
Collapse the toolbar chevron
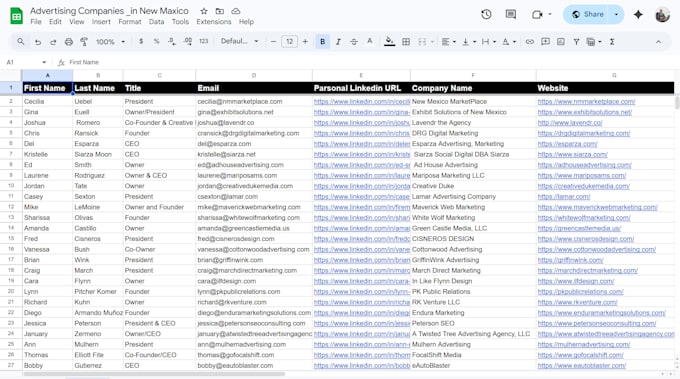point(658,42)
